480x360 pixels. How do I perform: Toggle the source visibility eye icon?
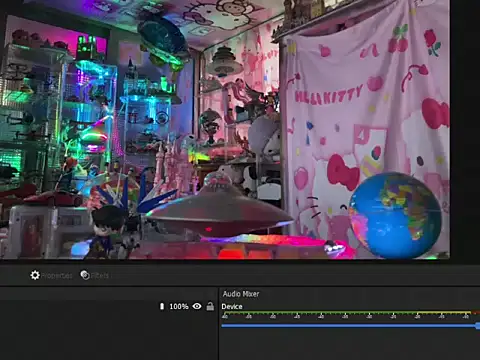(x=197, y=306)
